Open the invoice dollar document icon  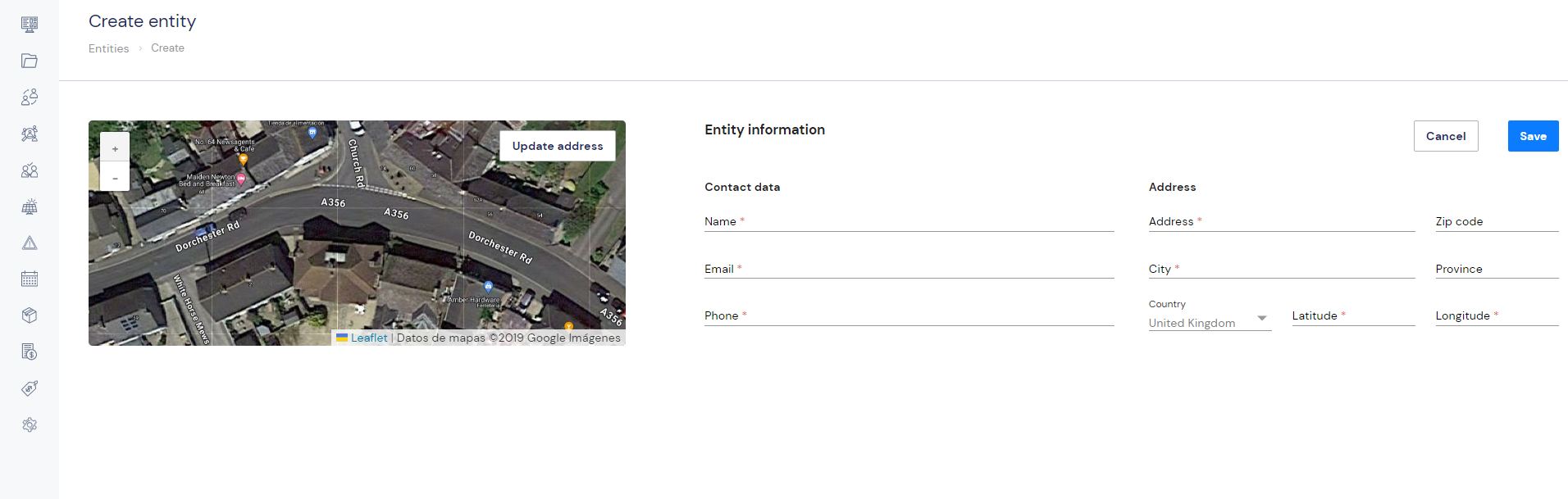click(30, 352)
